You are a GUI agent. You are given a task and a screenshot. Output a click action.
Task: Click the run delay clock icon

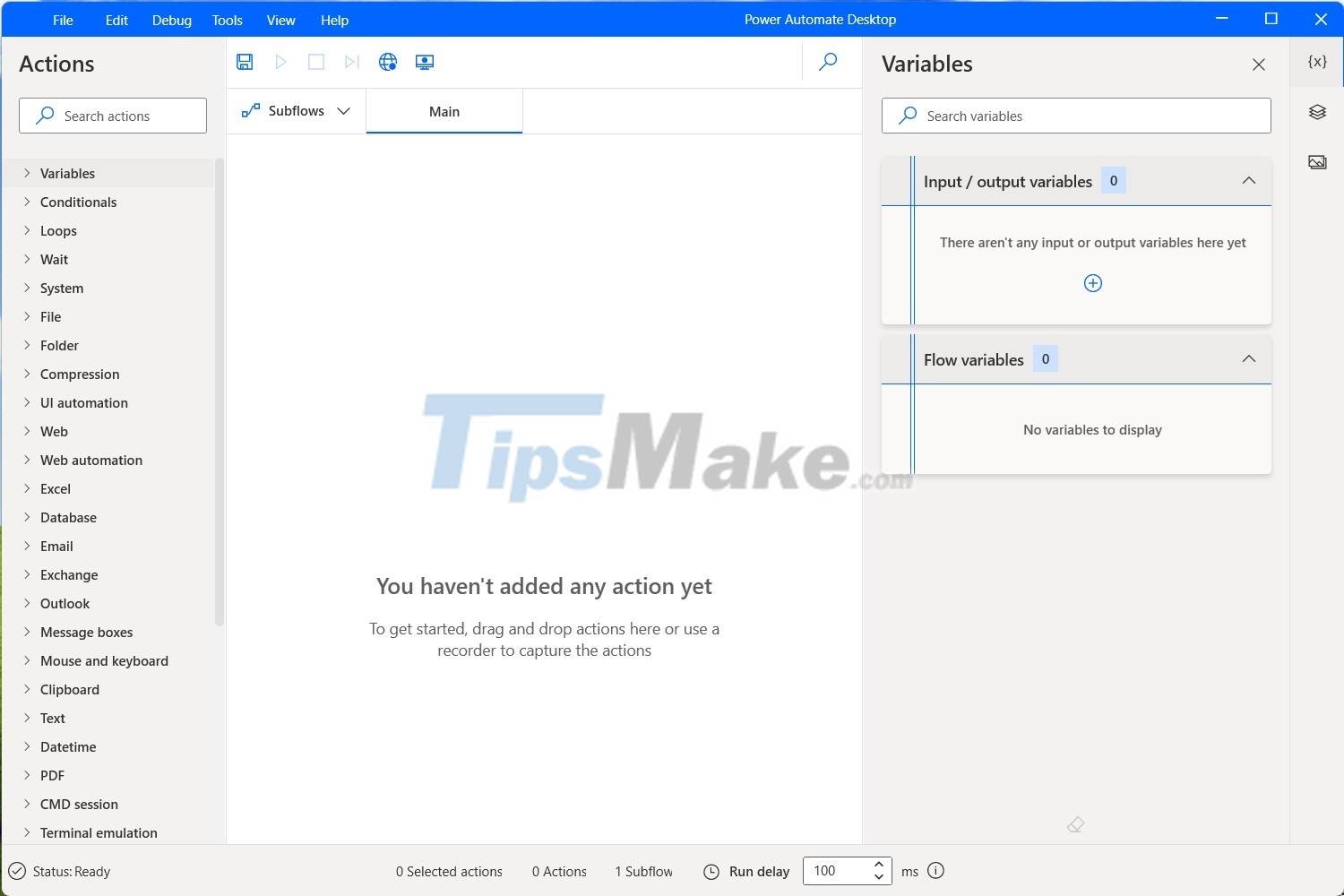[711, 870]
